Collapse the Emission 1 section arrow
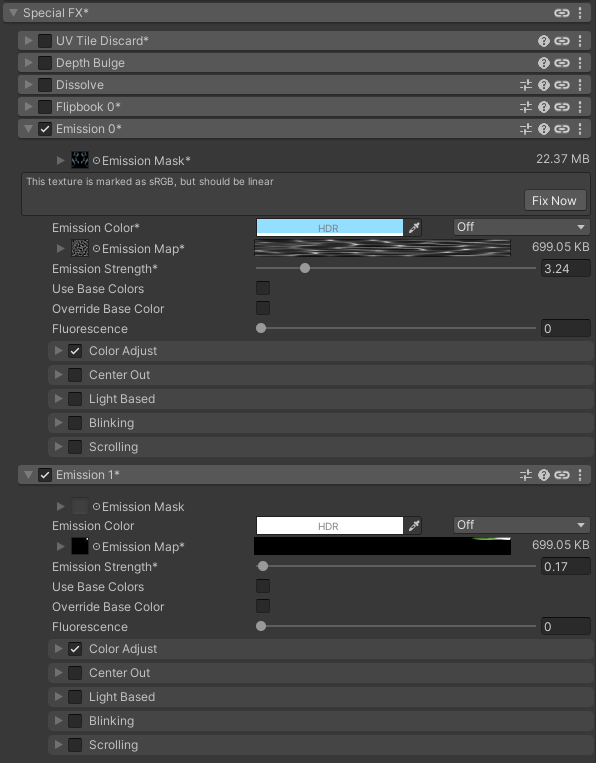596x763 pixels. (28, 474)
